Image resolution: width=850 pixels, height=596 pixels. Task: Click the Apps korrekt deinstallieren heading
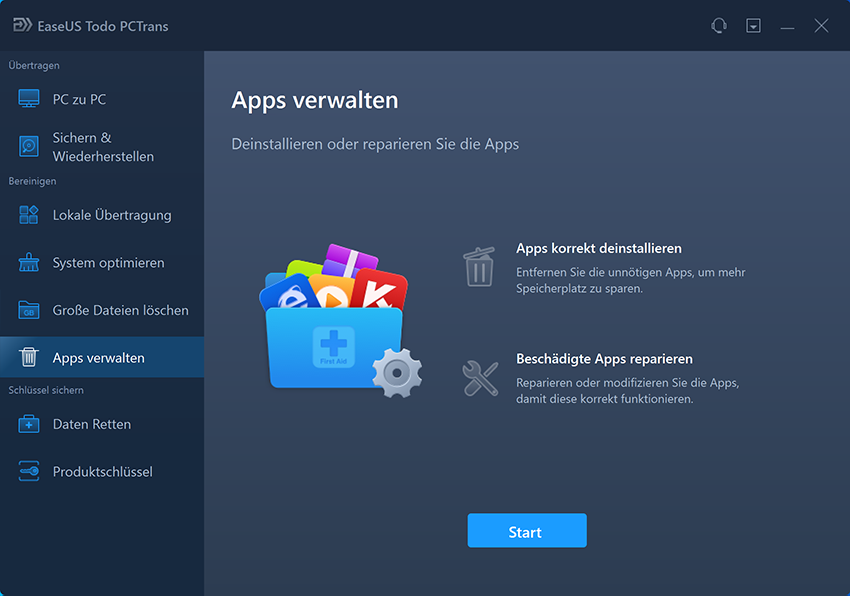(598, 248)
